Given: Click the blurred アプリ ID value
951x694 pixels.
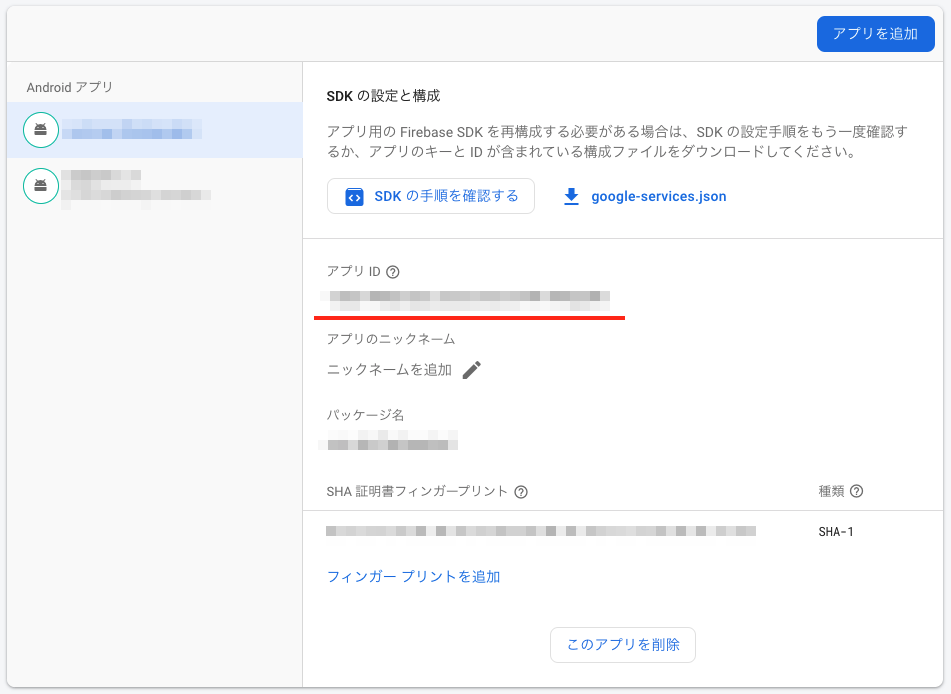Looking at the screenshot, I should 465,300.
